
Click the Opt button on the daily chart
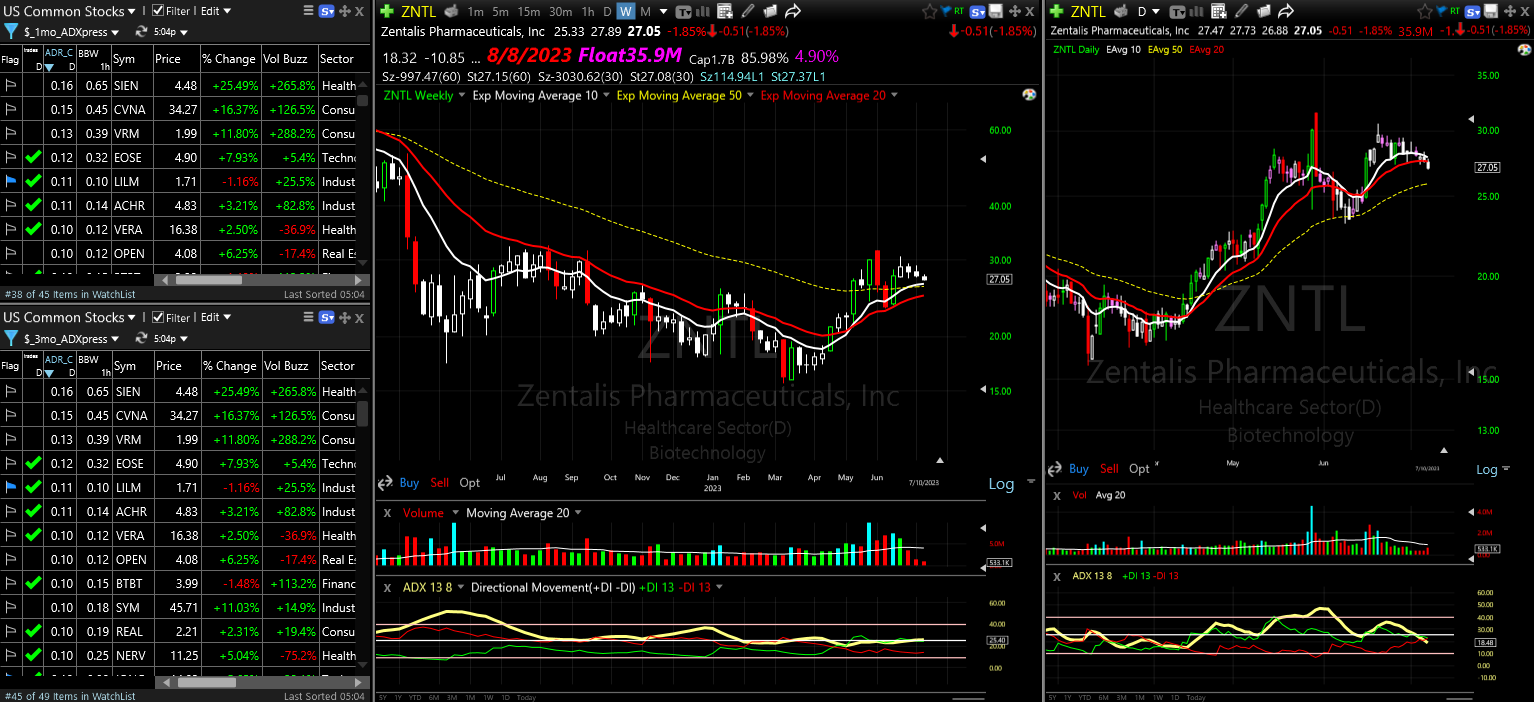[x=1139, y=468]
